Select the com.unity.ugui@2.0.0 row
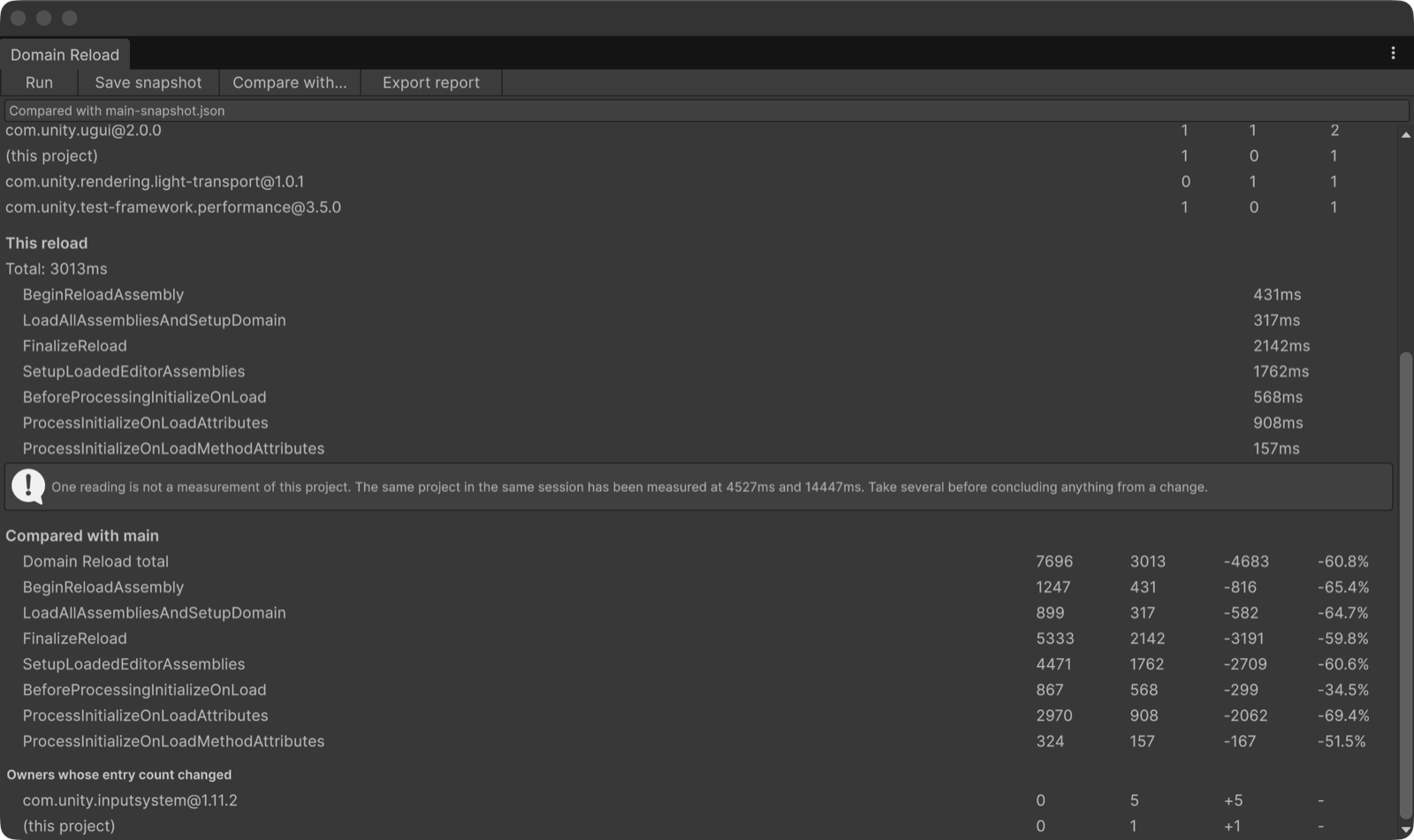Screen dimensions: 1414x840 698,130
